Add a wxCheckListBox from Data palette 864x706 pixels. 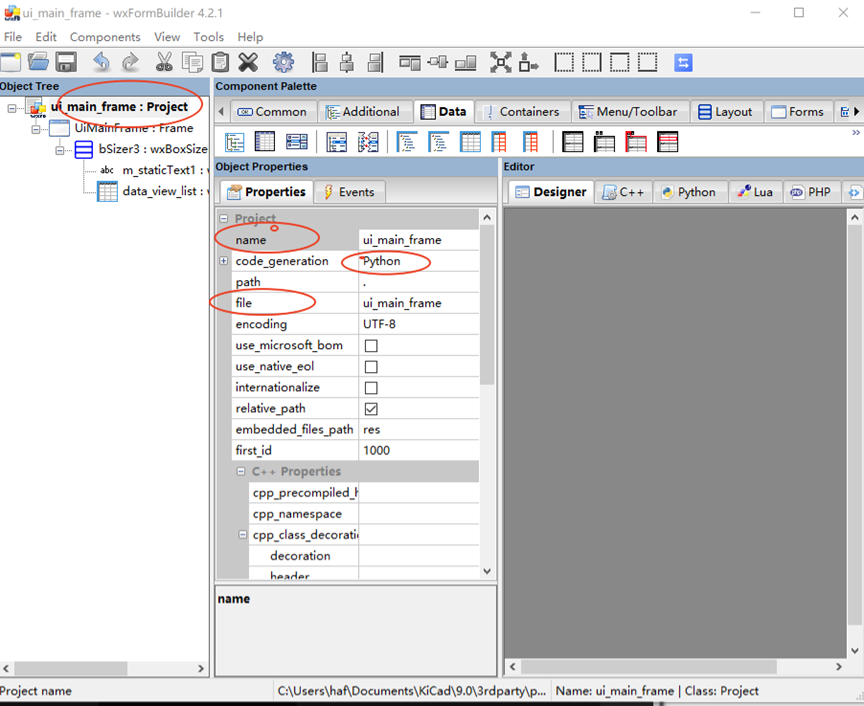pos(296,142)
